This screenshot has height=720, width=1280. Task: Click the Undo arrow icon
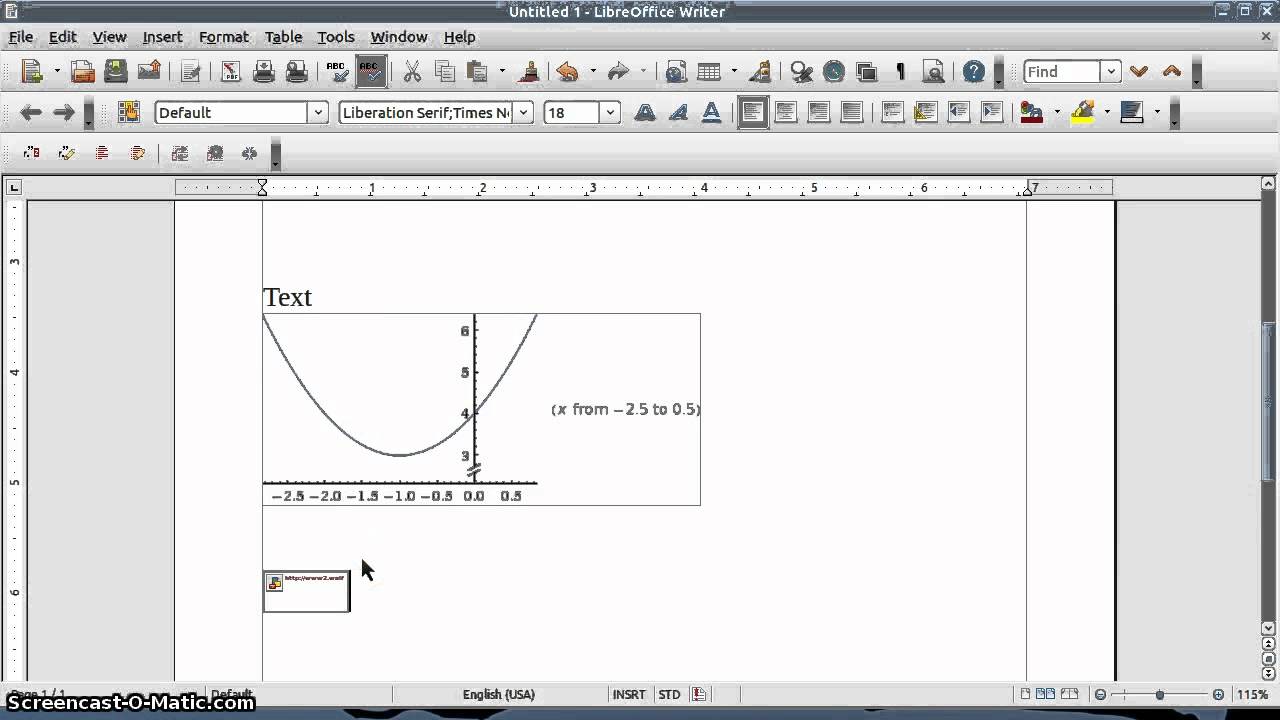point(567,71)
